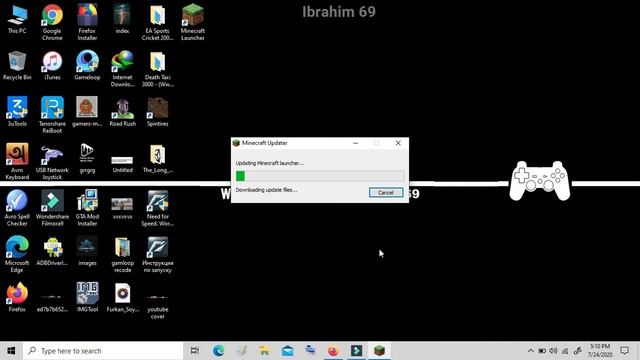Launch iTunes from the desktop
This screenshot has height=360, width=640.
tap(52, 66)
